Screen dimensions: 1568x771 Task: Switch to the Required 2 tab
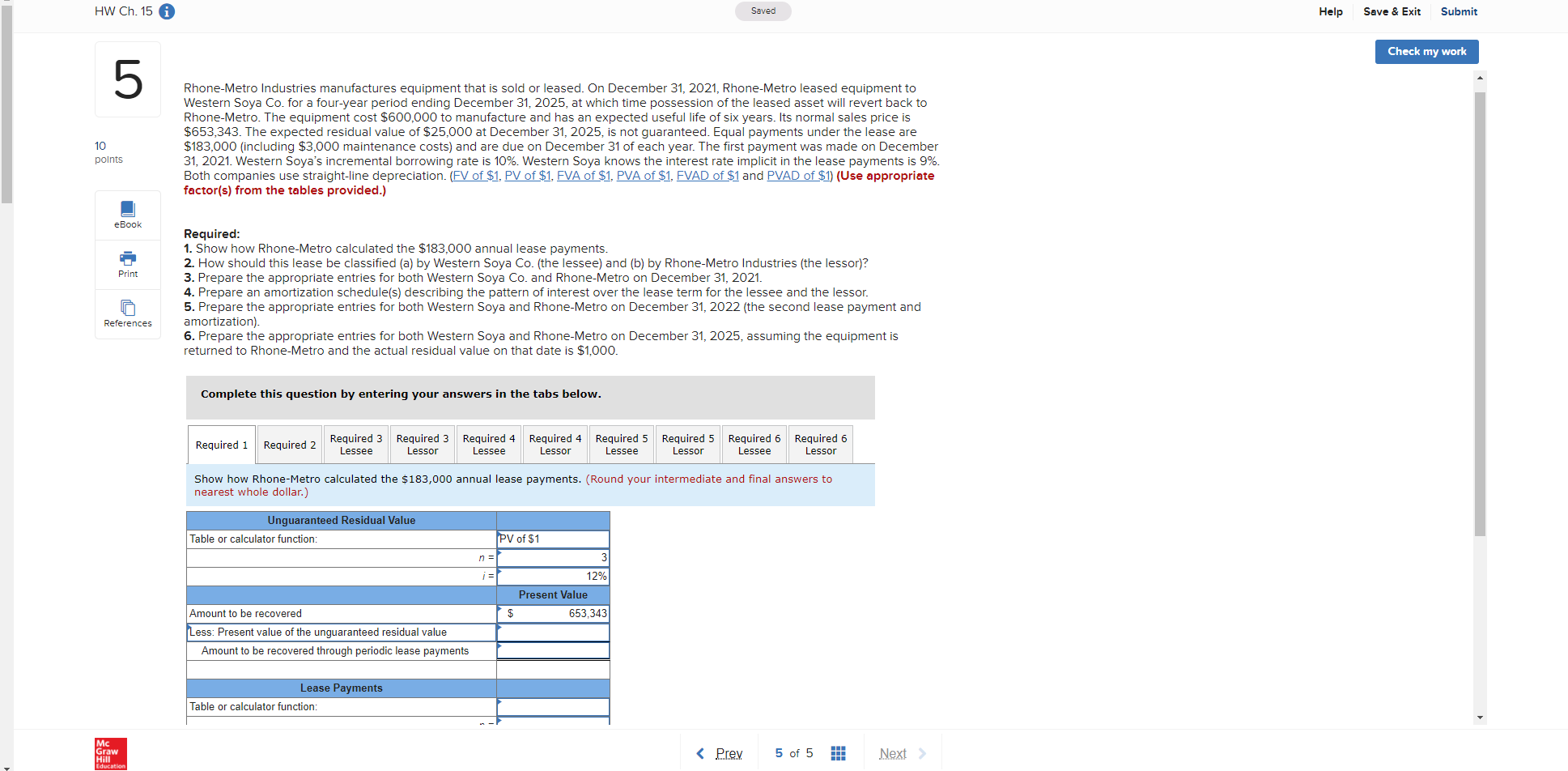click(x=289, y=444)
